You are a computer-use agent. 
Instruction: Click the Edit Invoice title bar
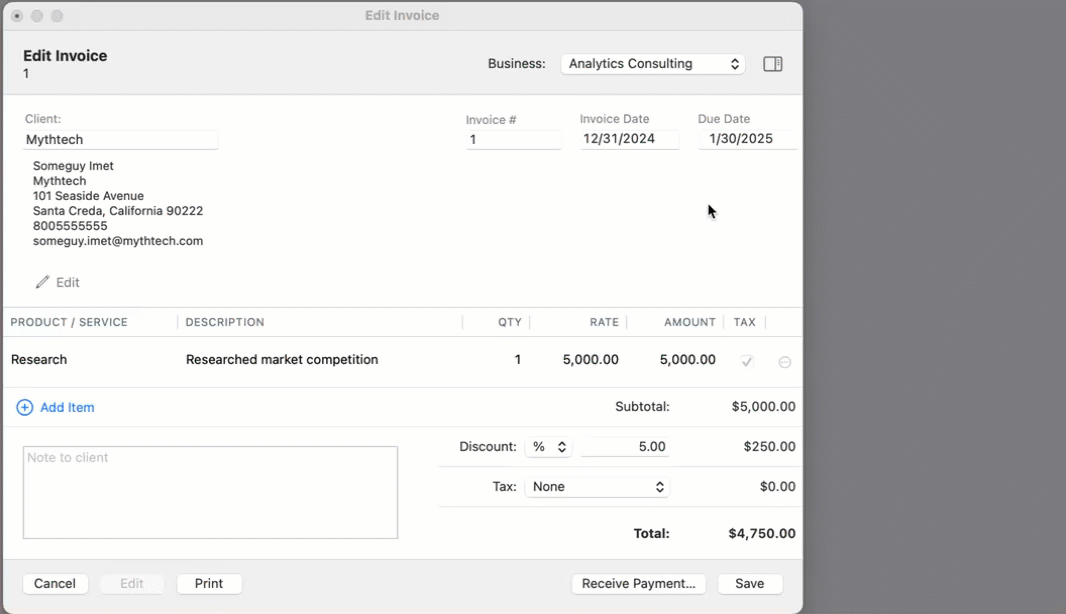(402, 15)
